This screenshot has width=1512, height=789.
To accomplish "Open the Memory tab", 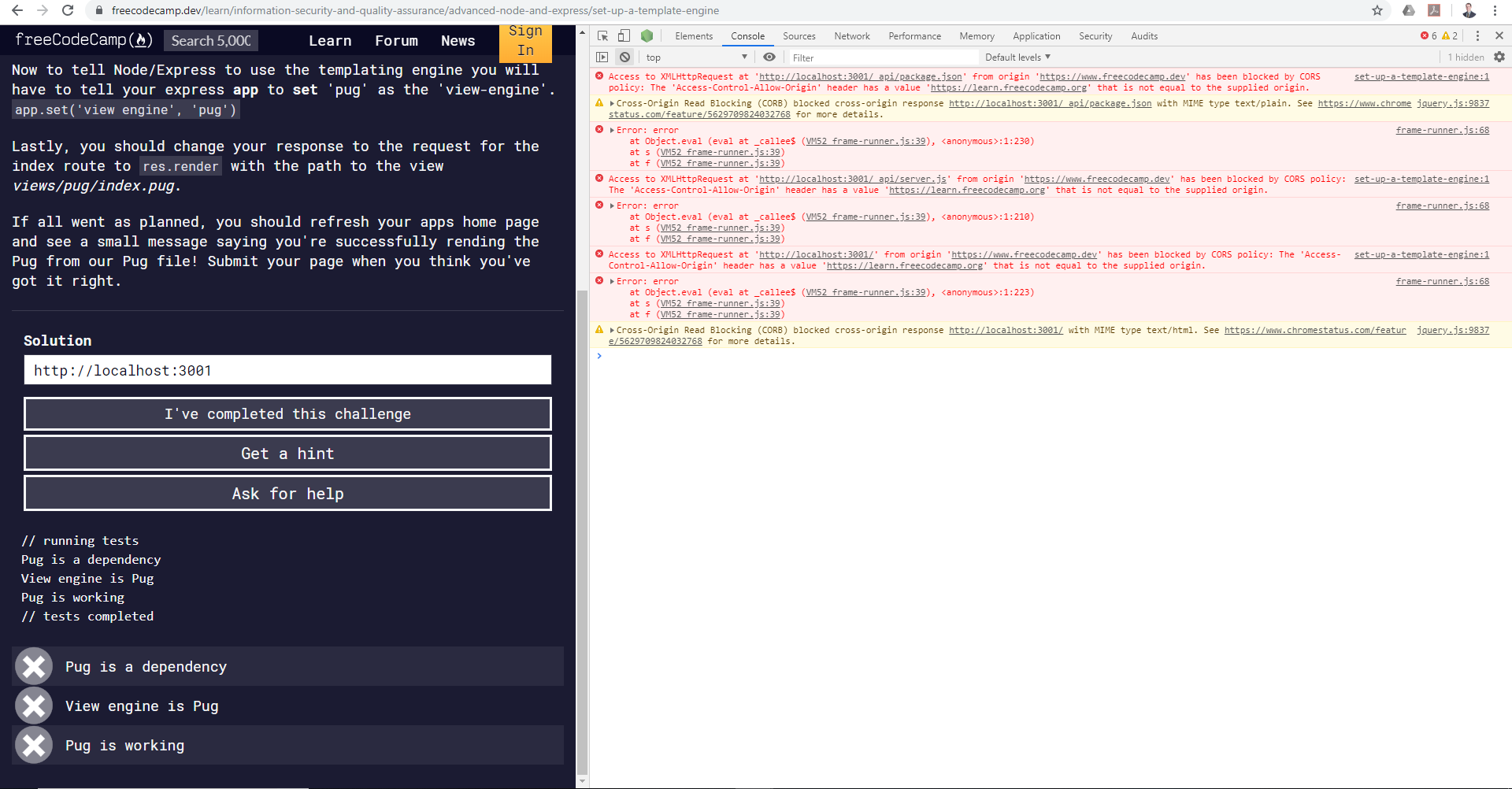I will (976, 35).
